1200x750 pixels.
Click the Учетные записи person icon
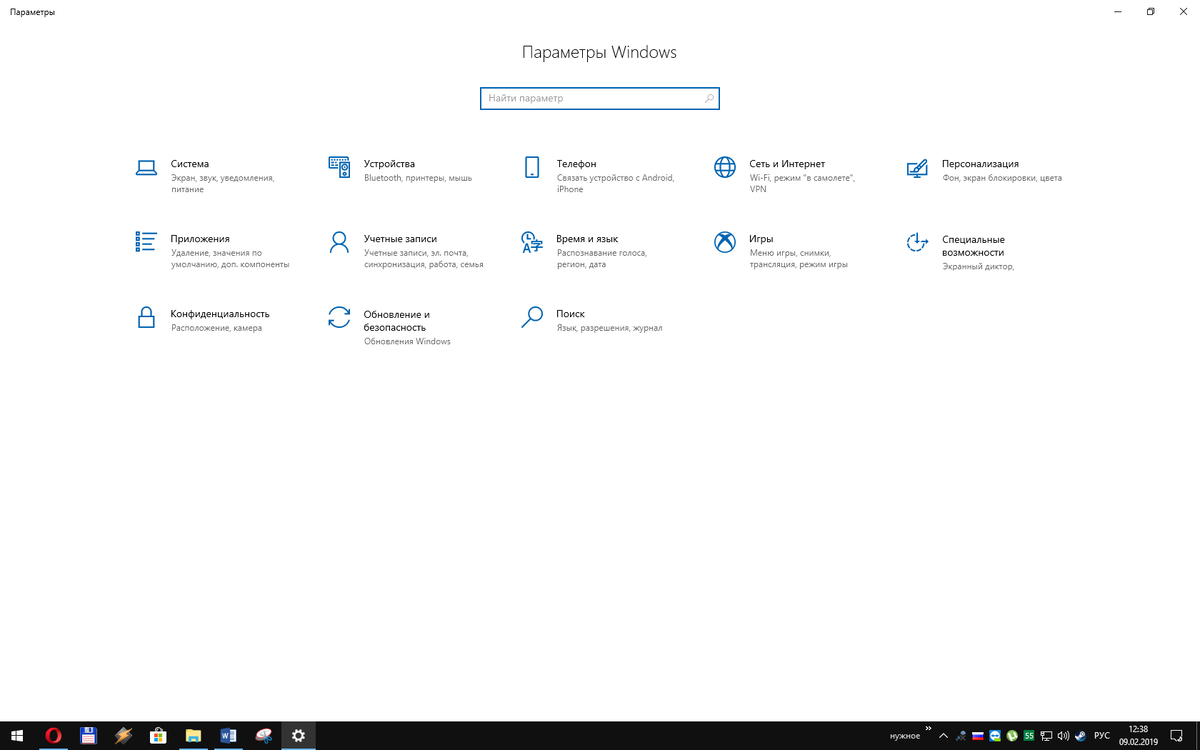click(x=339, y=242)
